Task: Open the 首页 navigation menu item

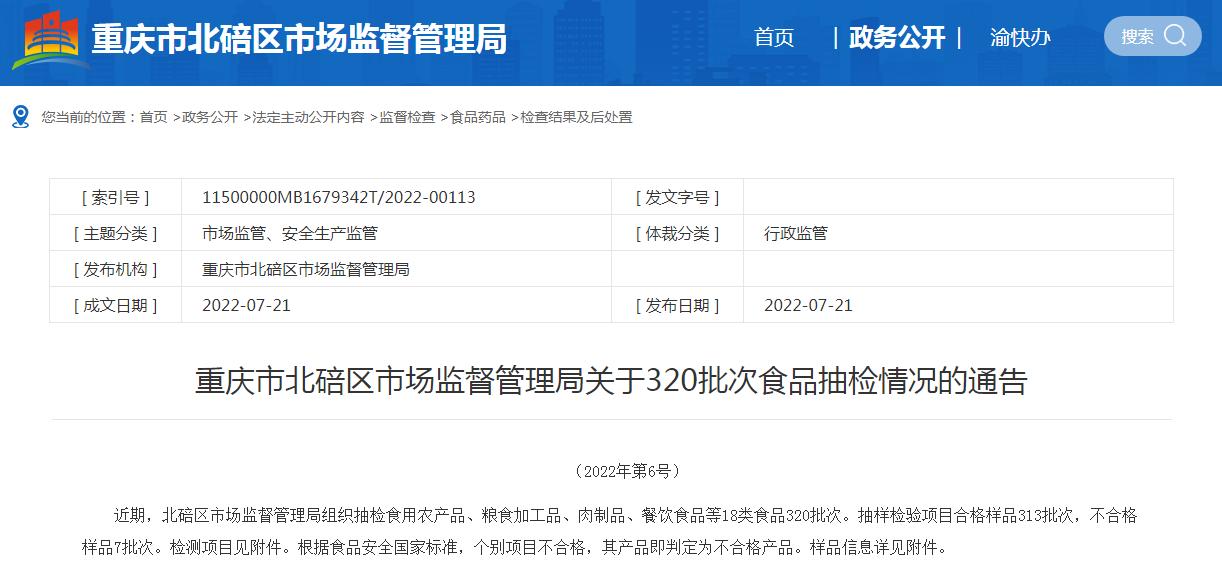Action: (774, 38)
